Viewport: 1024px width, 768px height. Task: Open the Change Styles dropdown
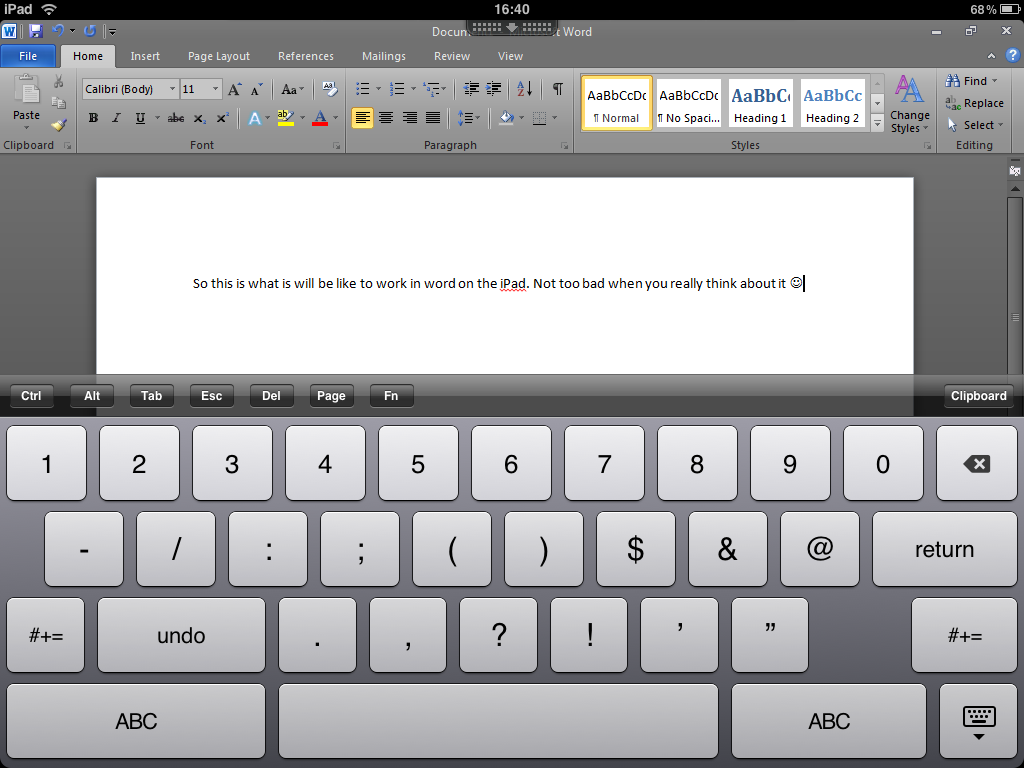click(x=910, y=104)
